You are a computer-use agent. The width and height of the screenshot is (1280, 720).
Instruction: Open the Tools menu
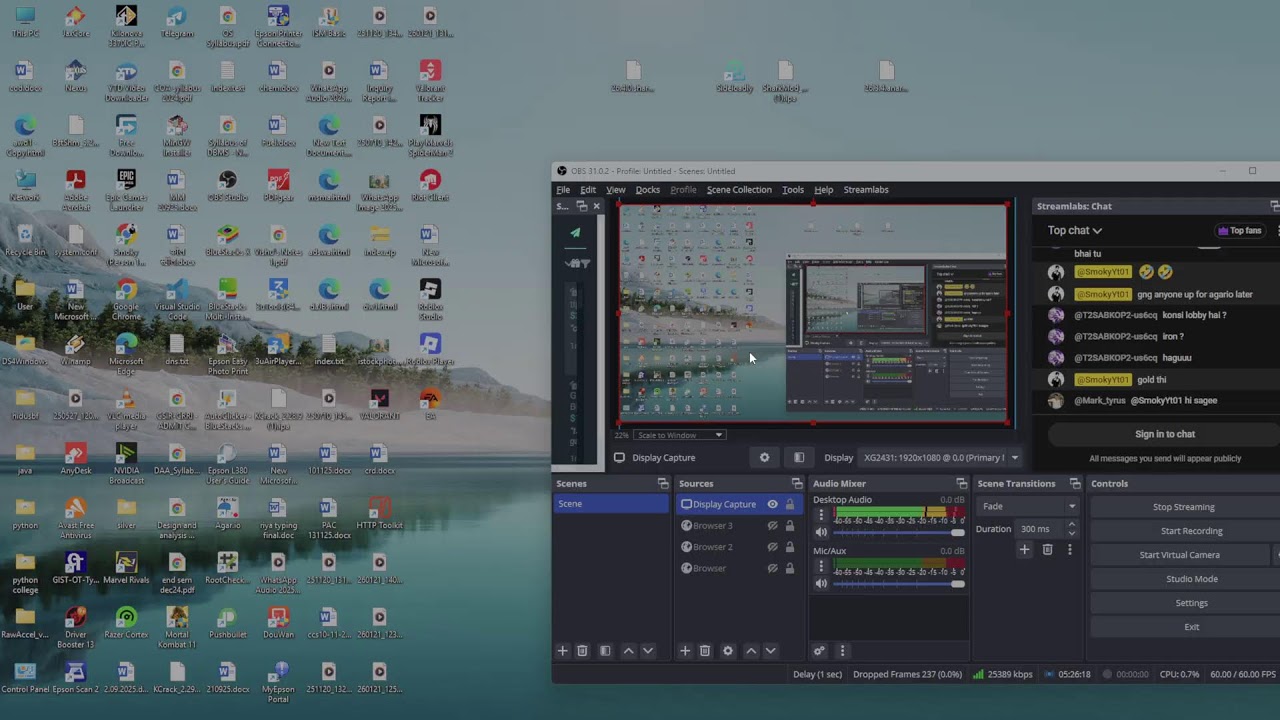point(793,190)
